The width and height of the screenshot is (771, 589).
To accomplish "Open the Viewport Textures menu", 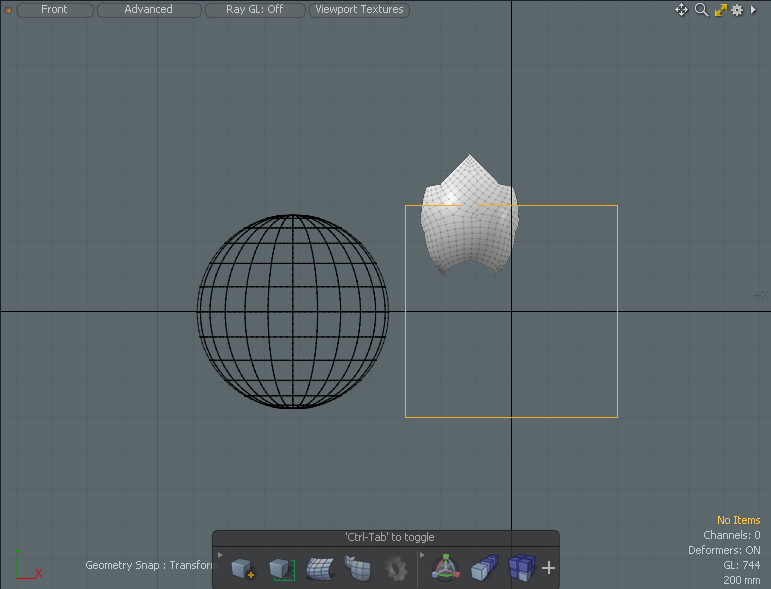I will [x=359, y=9].
